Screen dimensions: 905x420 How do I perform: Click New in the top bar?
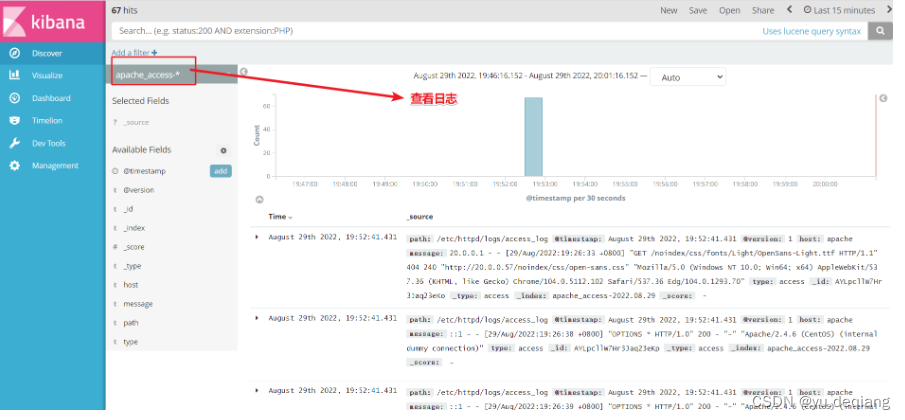pos(669,10)
